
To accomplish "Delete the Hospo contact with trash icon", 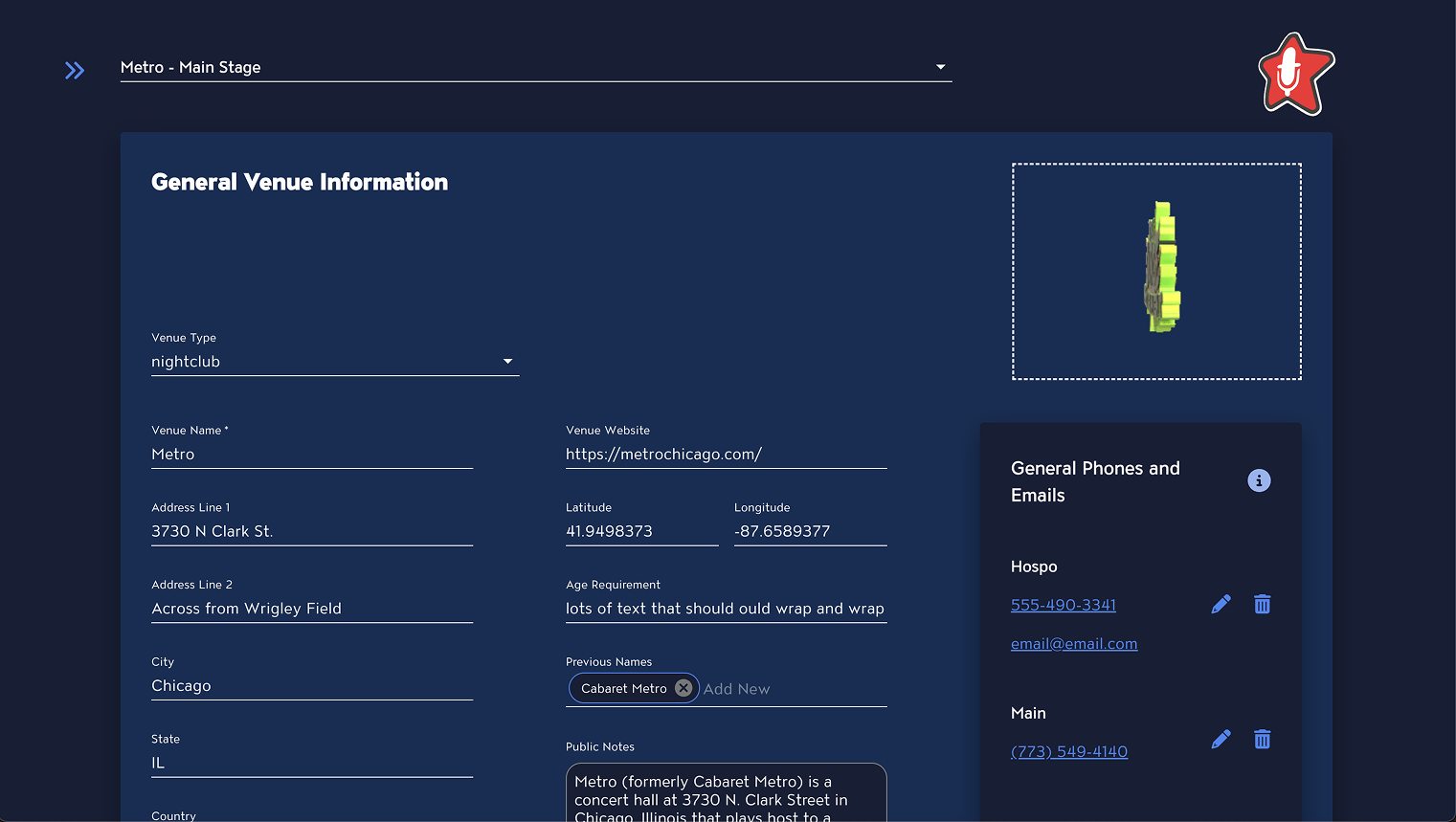I will (x=1263, y=604).
